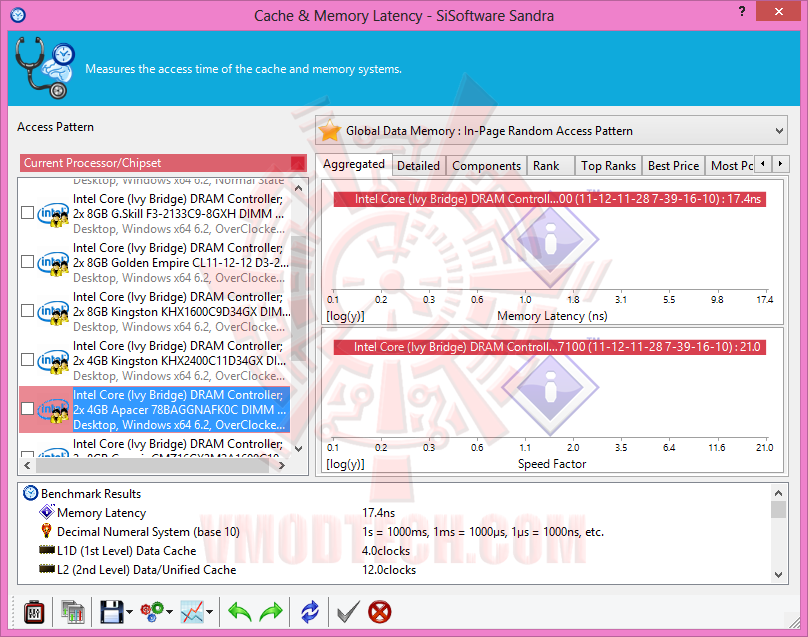Click the Intel logo of Golden Empire entry
Image resolution: width=808 pixels, height=637 pixels.
[53, 263]
